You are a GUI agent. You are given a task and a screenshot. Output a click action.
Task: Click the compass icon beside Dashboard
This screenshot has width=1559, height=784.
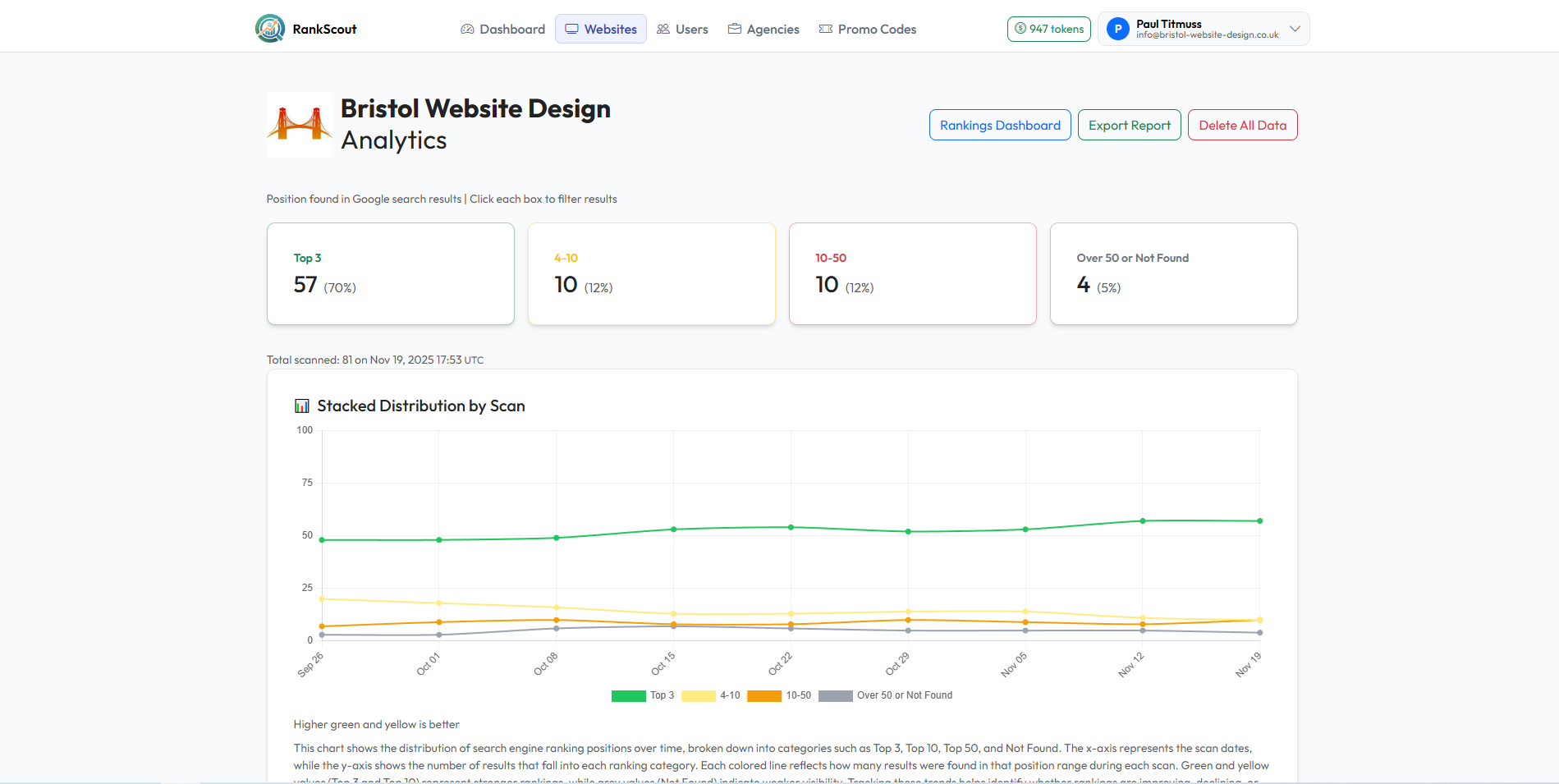coord(466,29)
